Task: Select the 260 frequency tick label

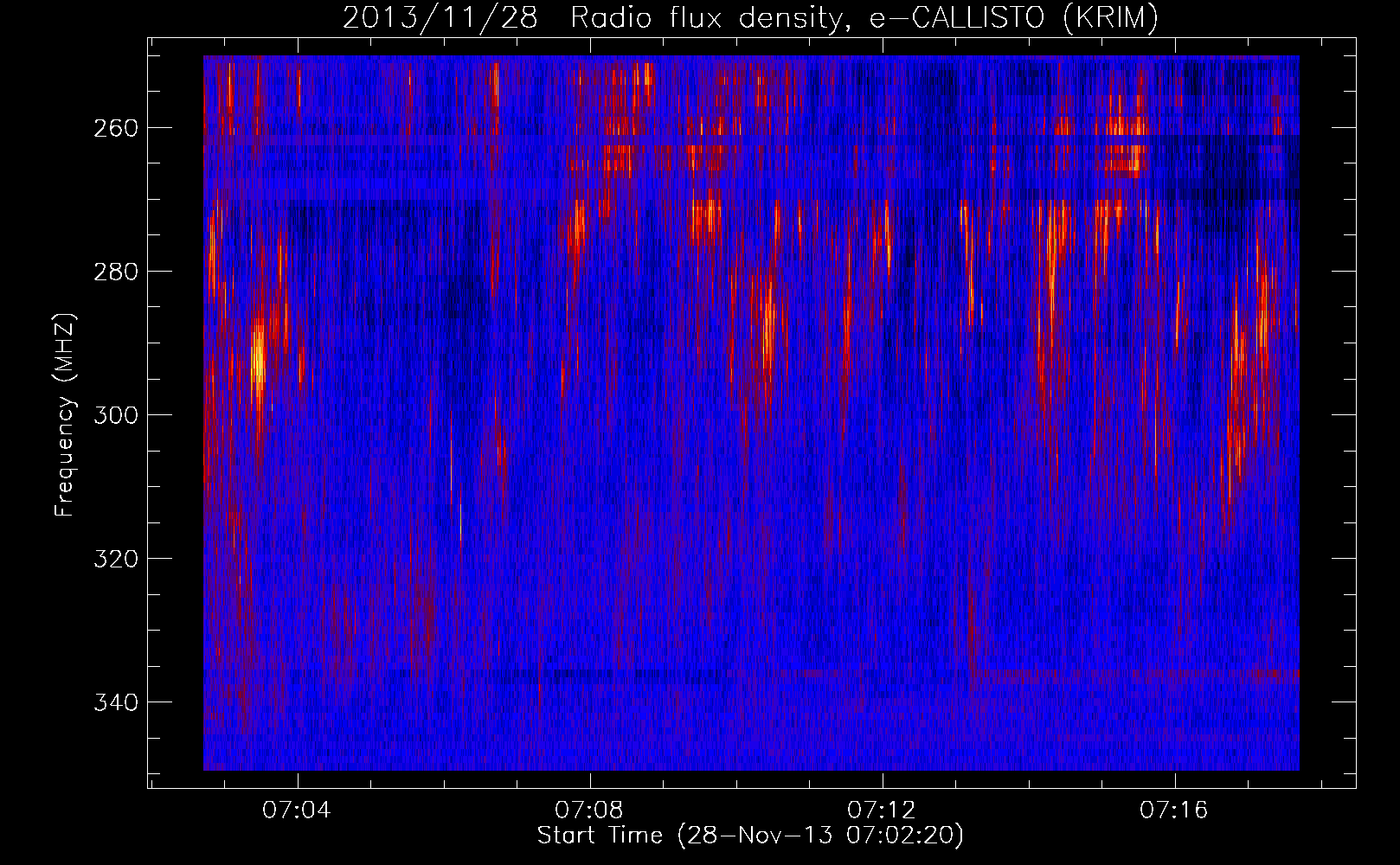Action: point(116,128)
